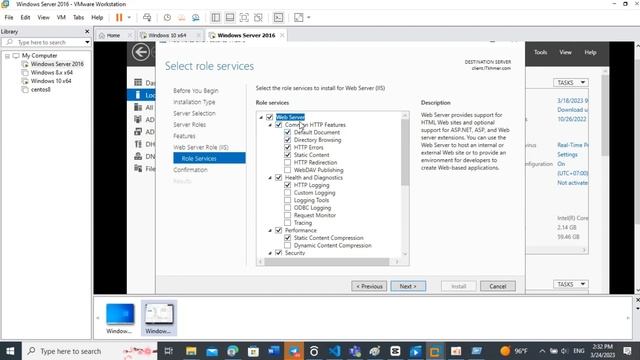Viewport: 640px width, 360px height.
Task: Open the upper TASKS dropdown
Action: (x=571, y=82)
